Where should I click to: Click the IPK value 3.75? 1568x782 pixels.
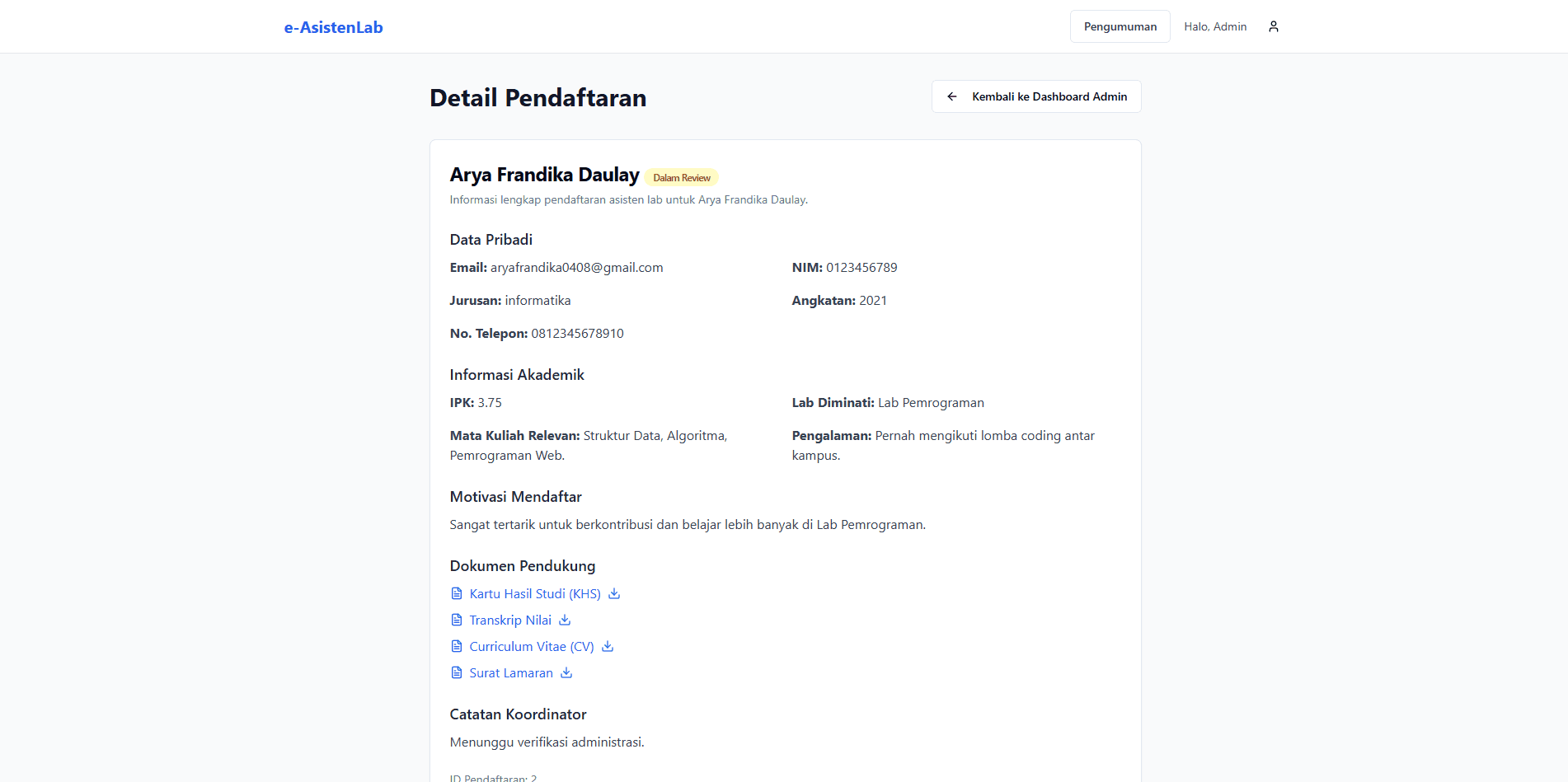[x=490, y=402]
